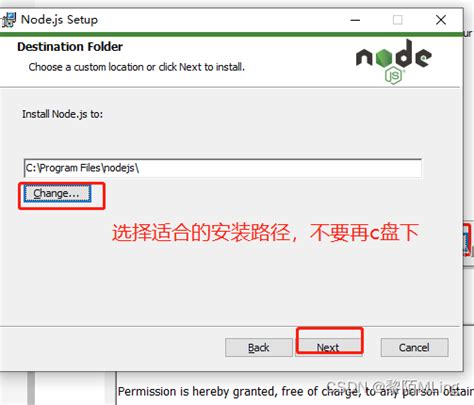Click the installer icon in the title bar
This screenshot has width=474, height=405.
pos(8,20)
